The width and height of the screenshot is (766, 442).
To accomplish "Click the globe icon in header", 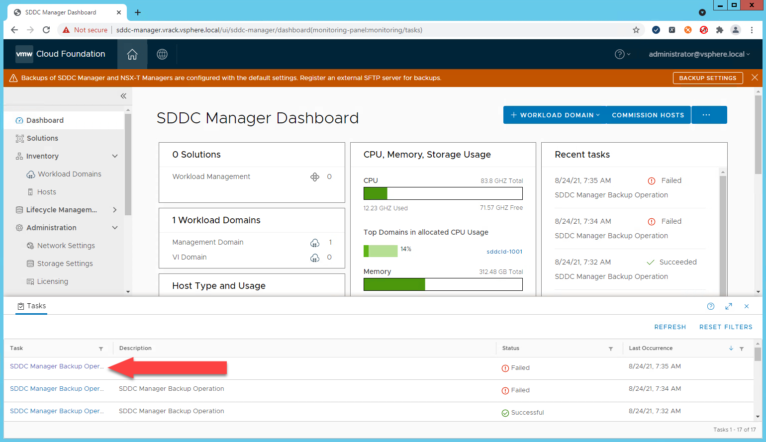I will coord(162,54).
